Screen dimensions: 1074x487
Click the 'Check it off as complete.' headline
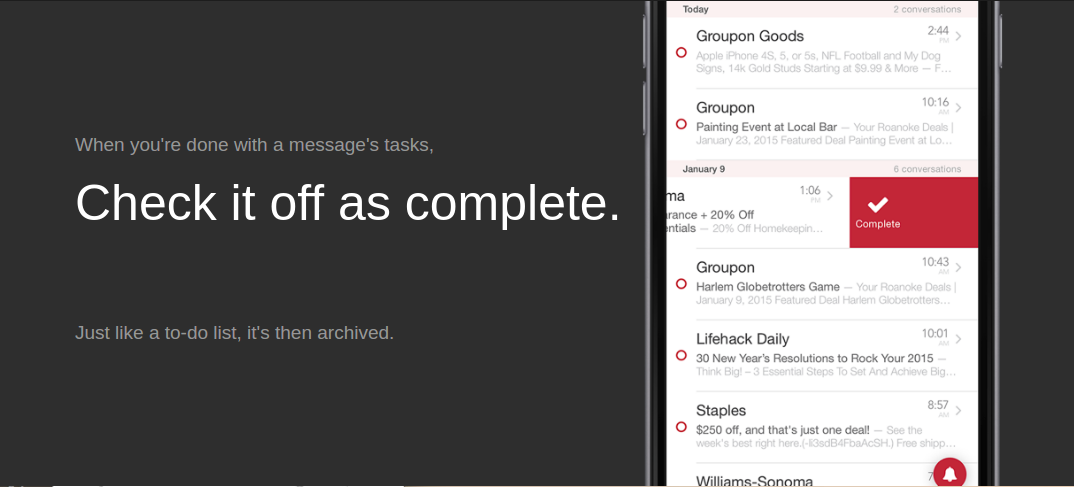click(x=348, y=203)
